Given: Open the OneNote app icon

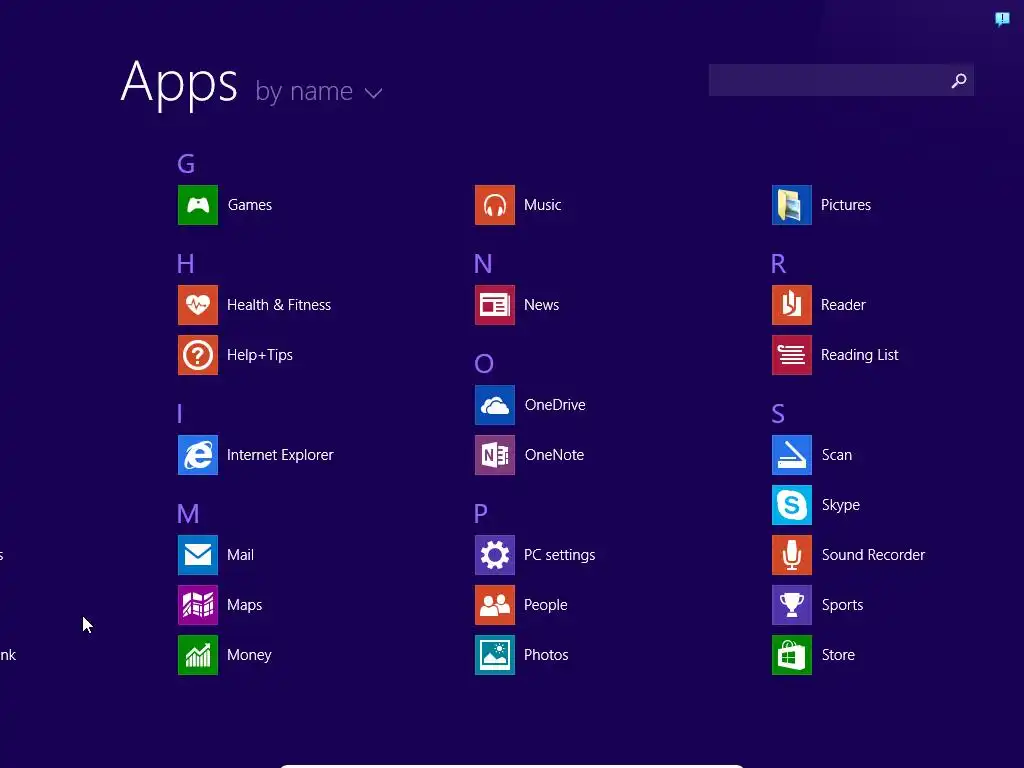Looking at the screenshot, I should [x=495, y=455].
